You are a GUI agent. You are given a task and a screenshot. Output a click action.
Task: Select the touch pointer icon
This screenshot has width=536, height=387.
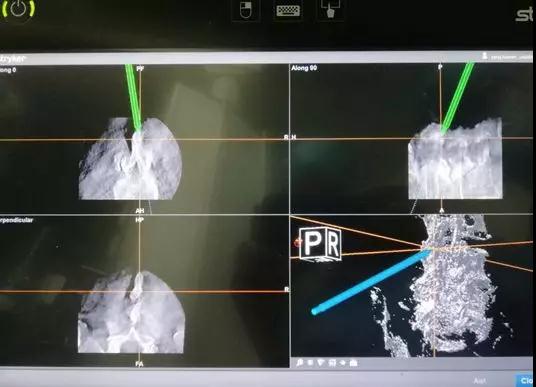pyautogui.click(x=330, y=9)
